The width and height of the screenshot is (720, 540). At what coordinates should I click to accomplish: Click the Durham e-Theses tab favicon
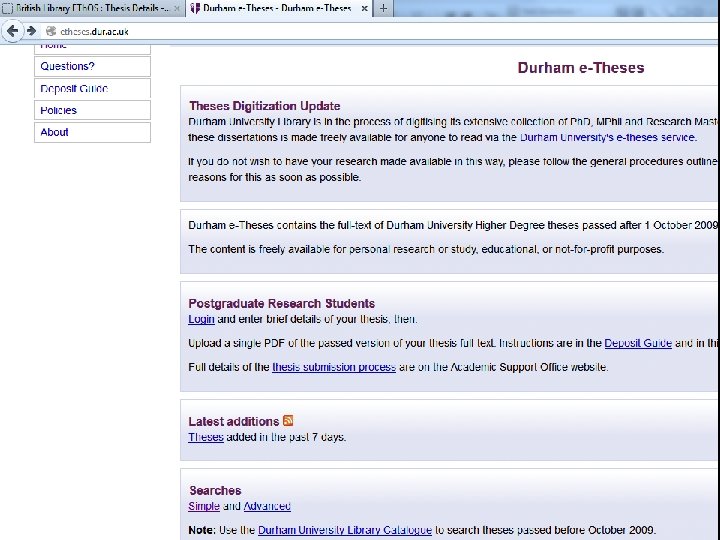tap(195, 8)
